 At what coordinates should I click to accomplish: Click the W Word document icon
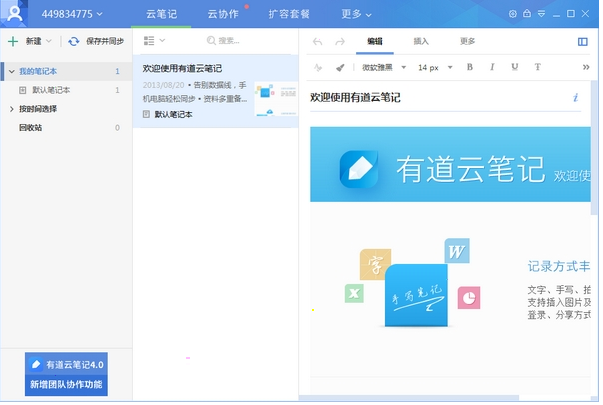pos(457,251)
